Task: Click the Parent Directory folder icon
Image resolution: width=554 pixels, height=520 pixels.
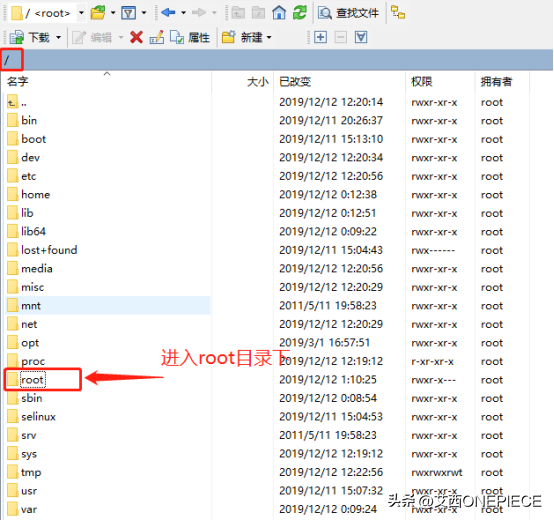Action: [x=238, y=13]
